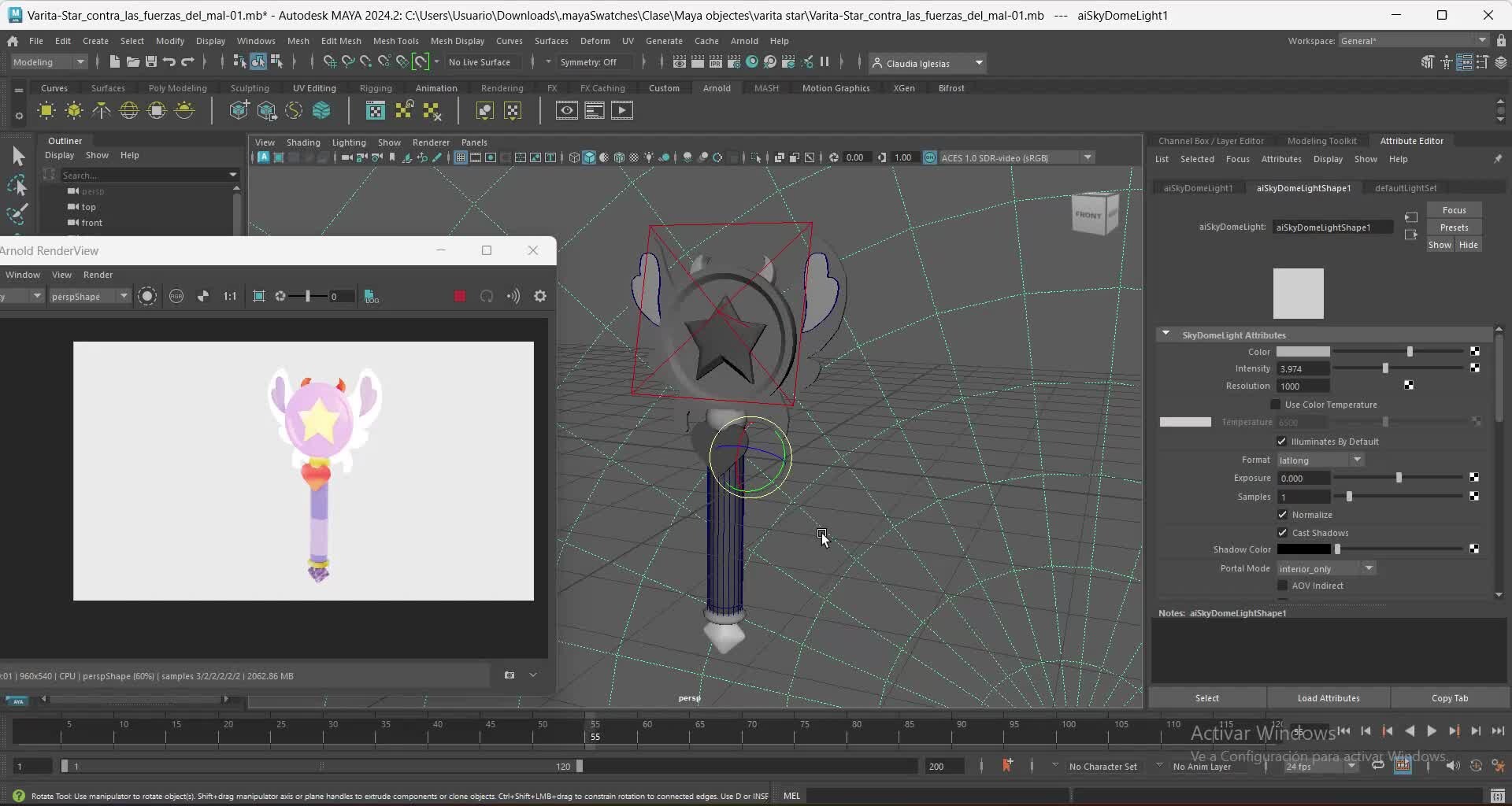Click the snapshot camera icon in RenderView

510,675
